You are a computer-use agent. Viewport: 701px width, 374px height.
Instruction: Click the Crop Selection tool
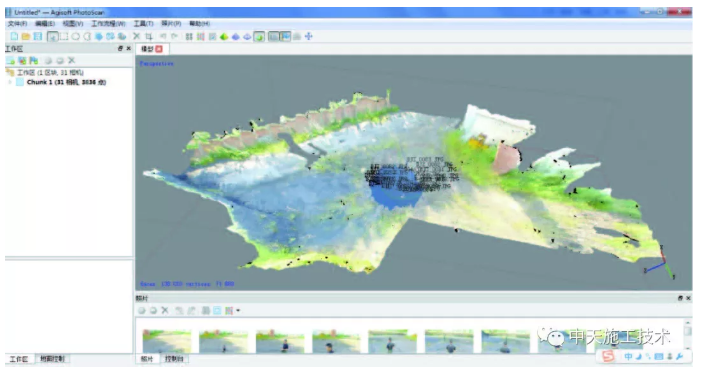pyautogui.click(x=149, y=37)
